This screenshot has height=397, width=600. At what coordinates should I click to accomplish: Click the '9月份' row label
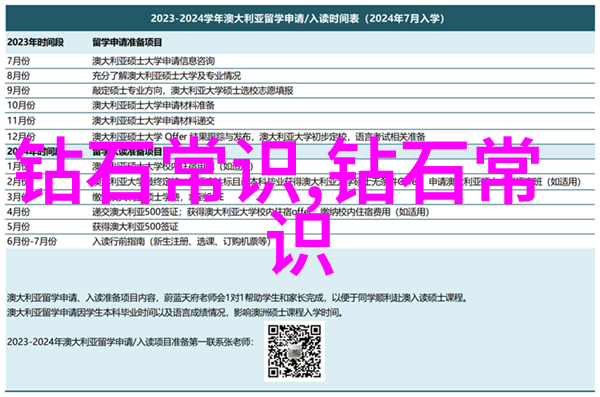(18, 91)
